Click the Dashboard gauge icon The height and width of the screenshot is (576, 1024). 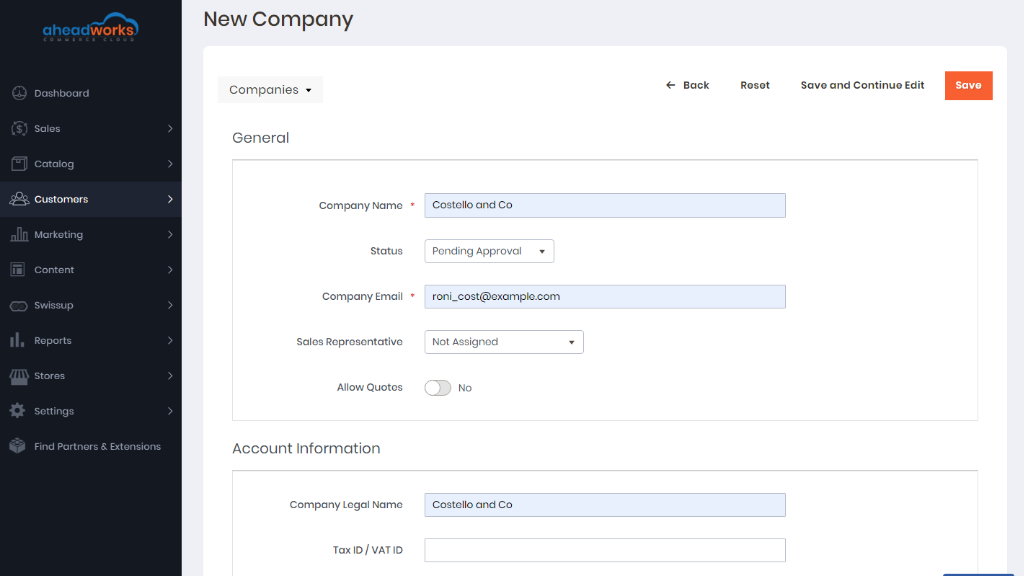click(x=19, y=93)
